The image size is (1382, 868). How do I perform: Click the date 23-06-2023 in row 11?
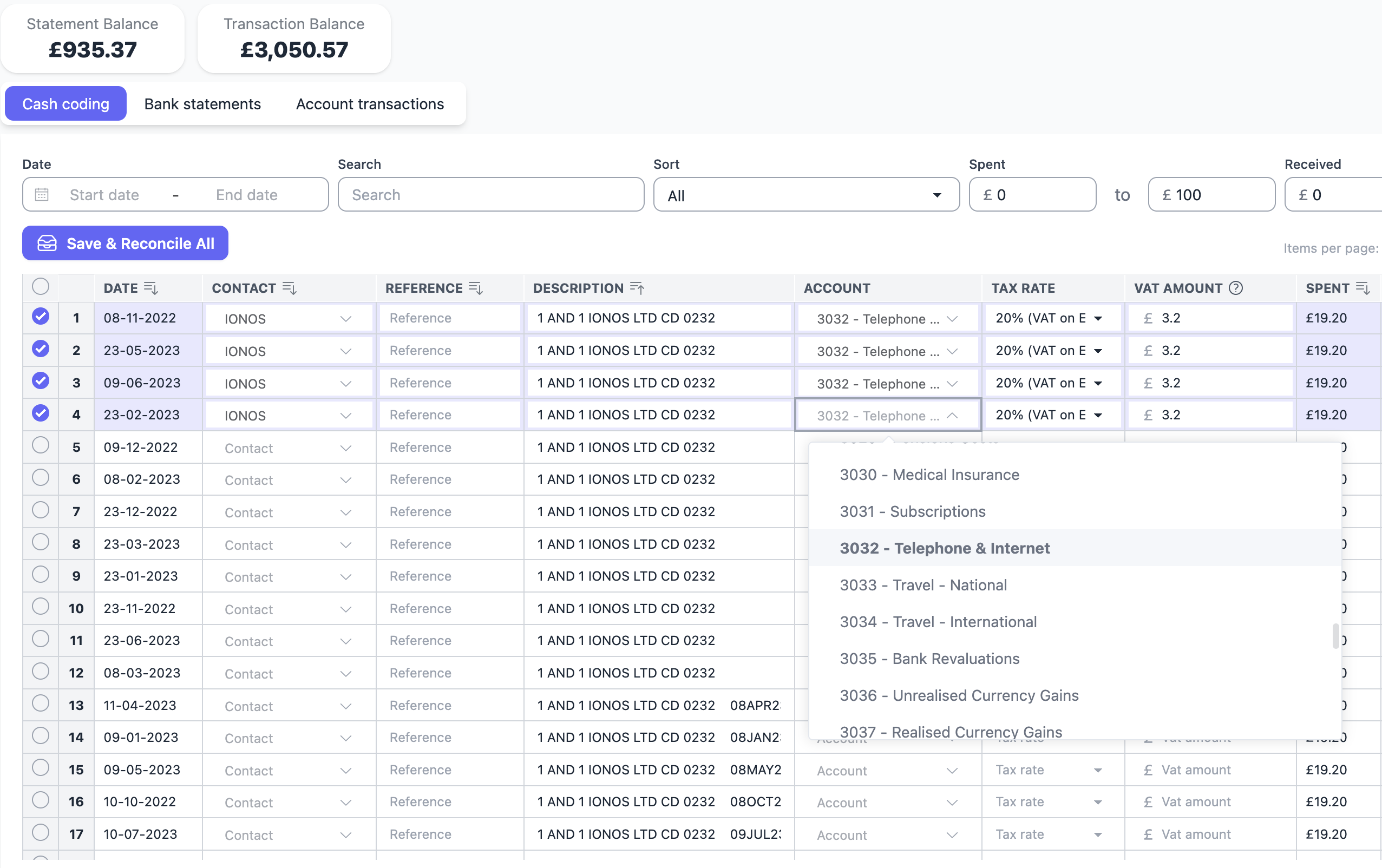[x=142, y=640]
